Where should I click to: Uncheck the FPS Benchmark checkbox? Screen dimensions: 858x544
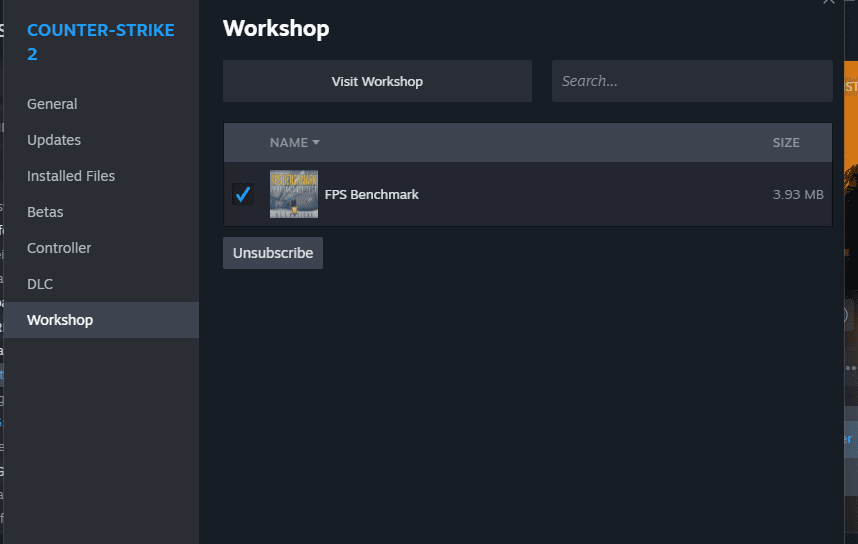tap(243, 194)
